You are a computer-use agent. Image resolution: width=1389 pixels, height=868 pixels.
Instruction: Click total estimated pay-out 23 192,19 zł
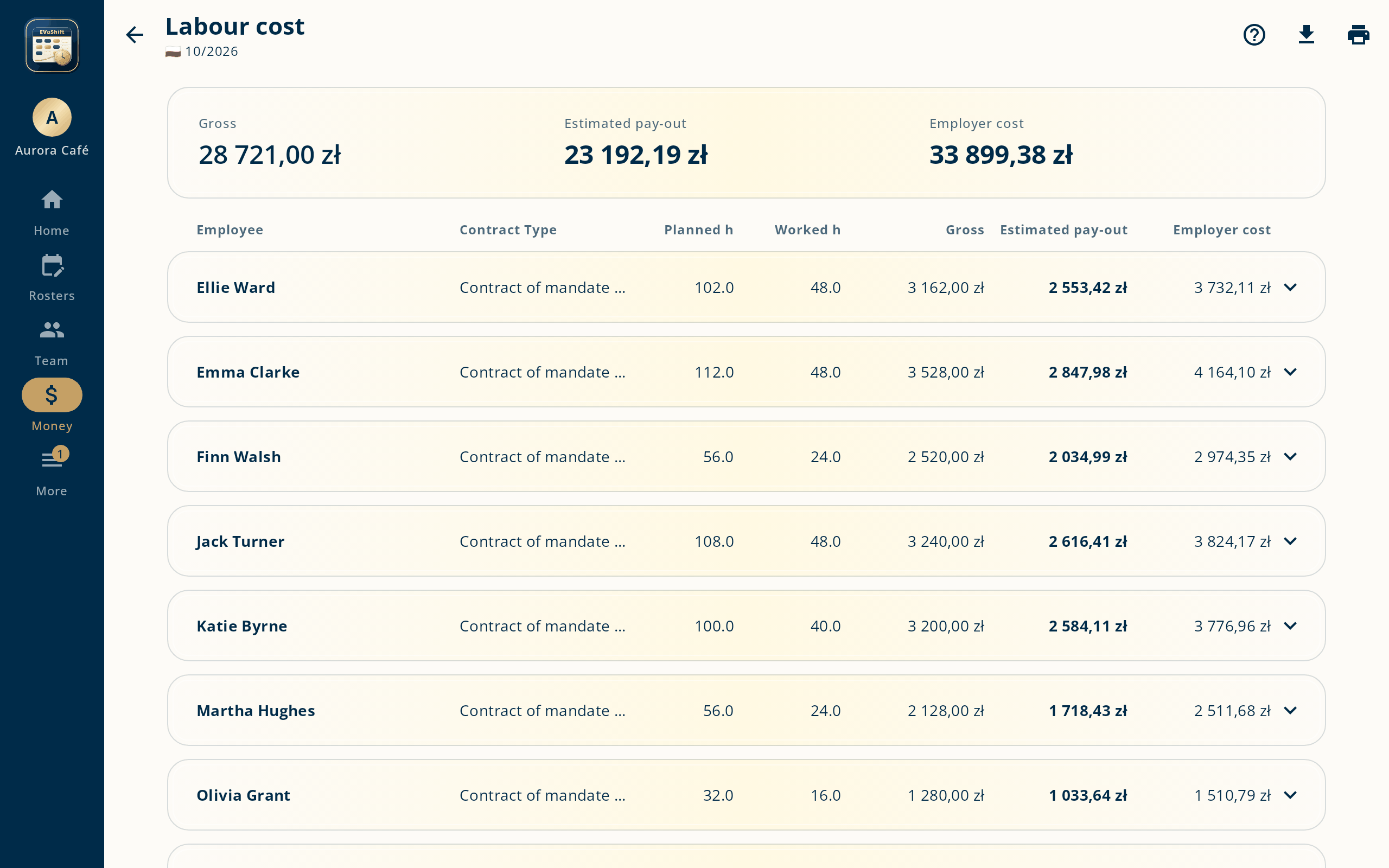636,155
